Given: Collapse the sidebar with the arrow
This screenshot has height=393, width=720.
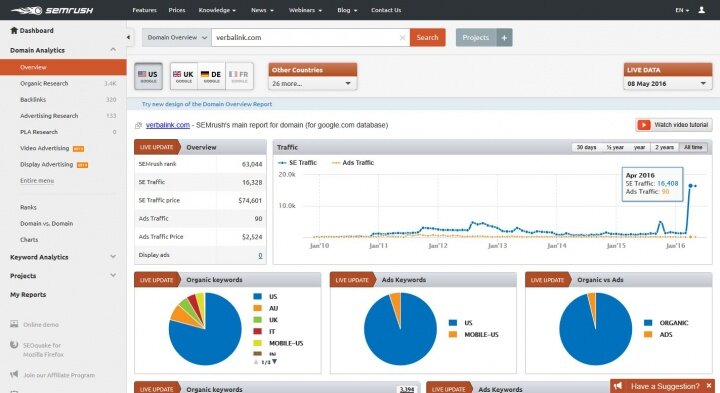Looking at the screenshot, I should click(x=128, y=38).
